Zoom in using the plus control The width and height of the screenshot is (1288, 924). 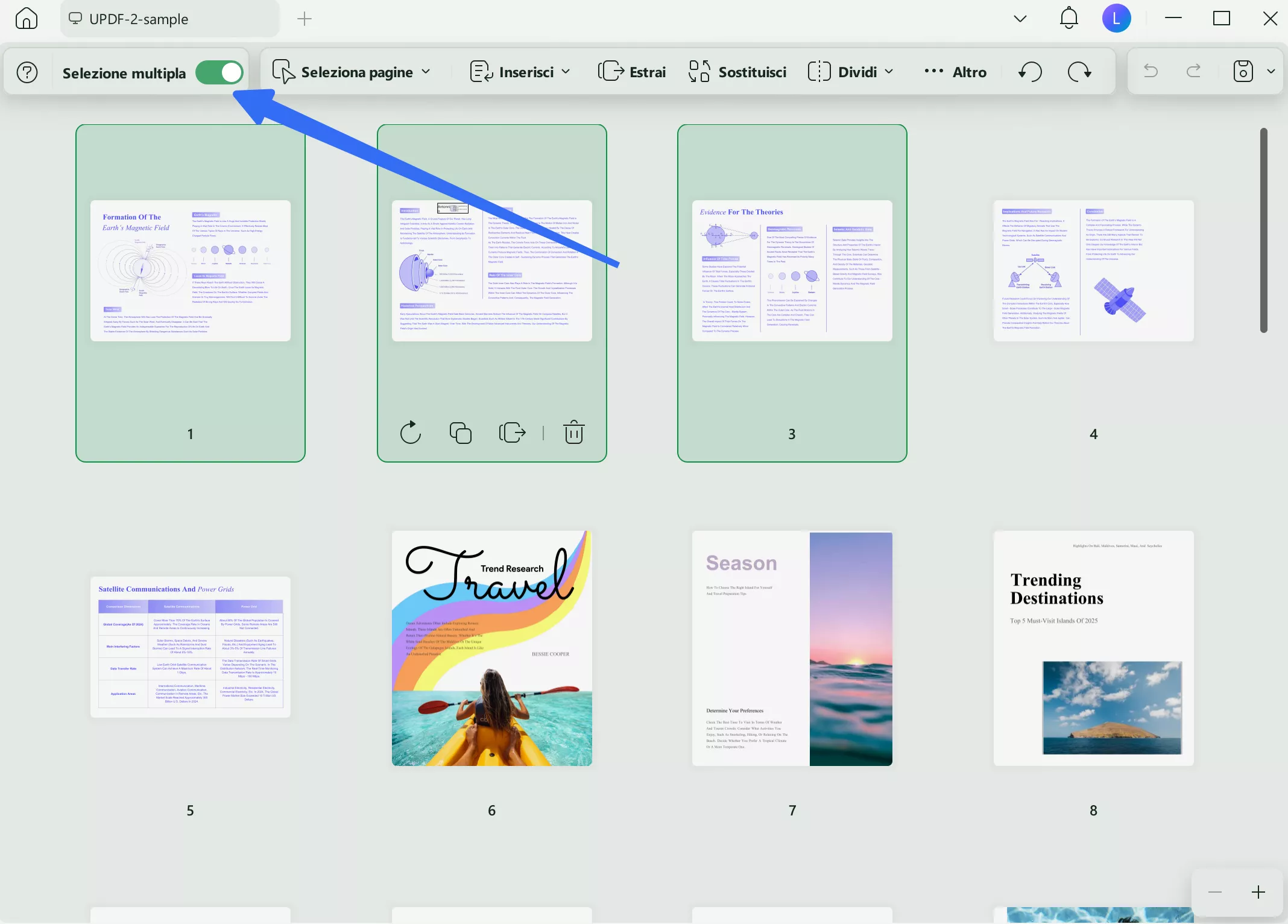coord(1258,892)
